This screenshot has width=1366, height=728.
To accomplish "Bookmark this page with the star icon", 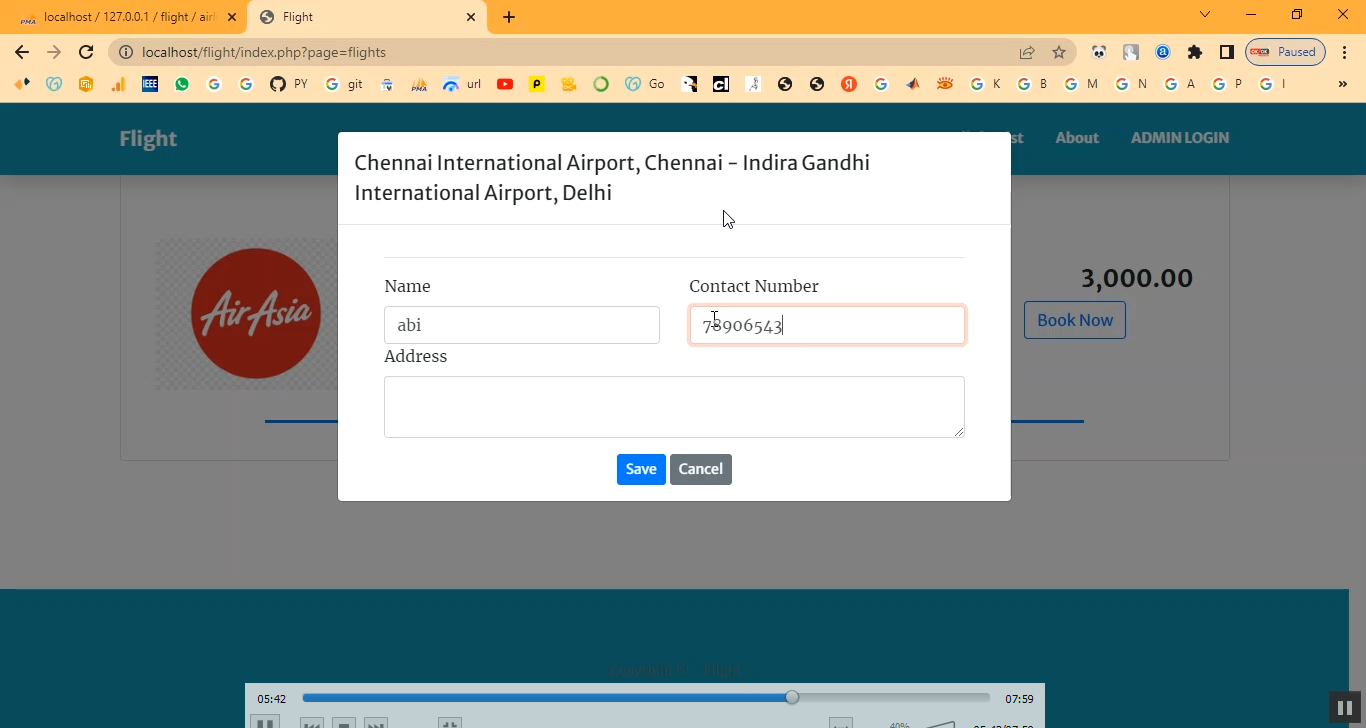I will pos(1059,52).
